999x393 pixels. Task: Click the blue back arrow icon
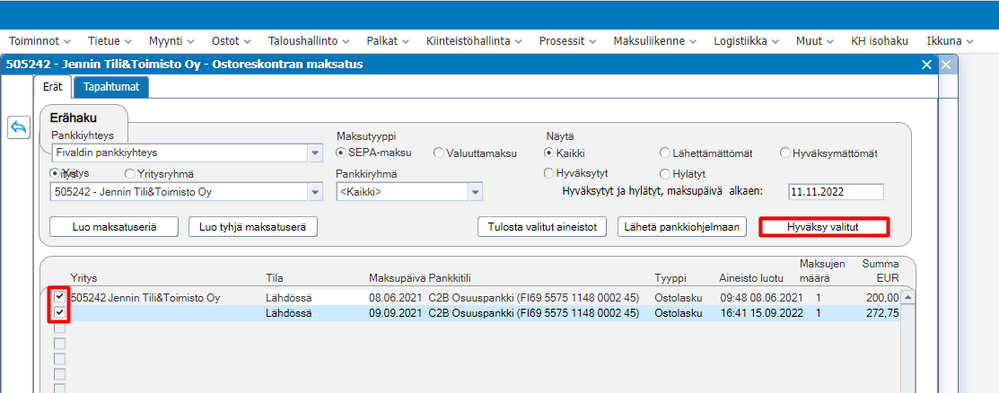click(18, 127)
